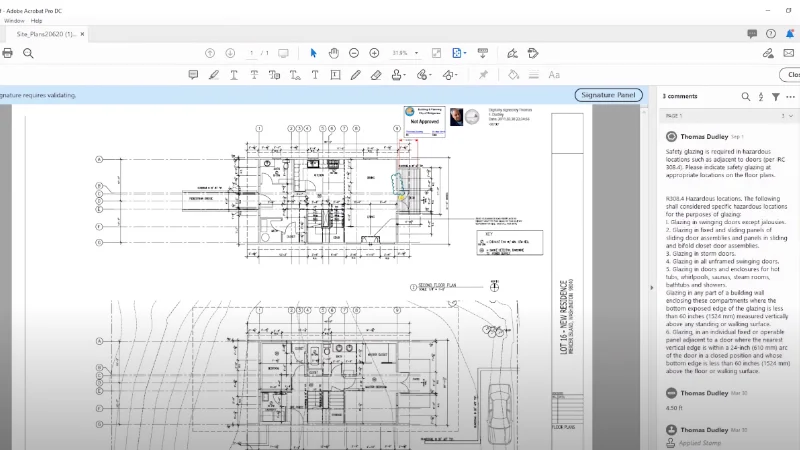Select the Replace text tool
Screen dimensions: 800x450
click(x=274, y=75)
